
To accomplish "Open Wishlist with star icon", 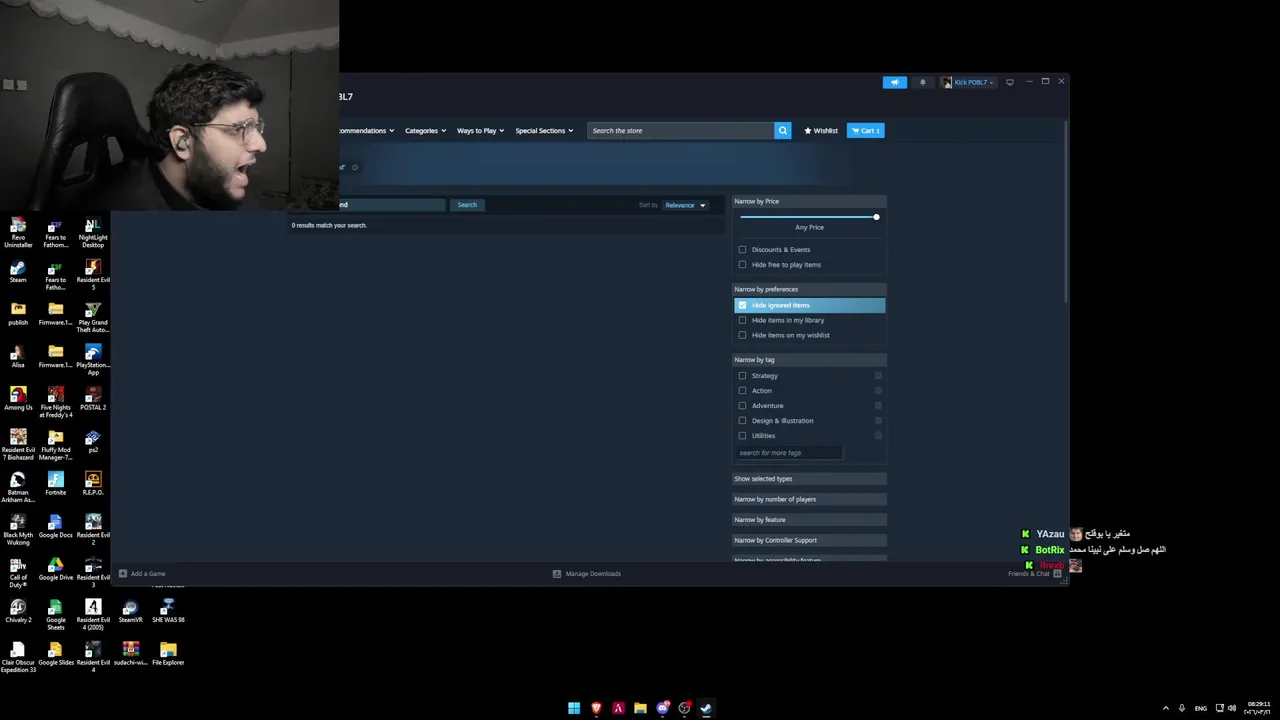I will click(821, 131).
